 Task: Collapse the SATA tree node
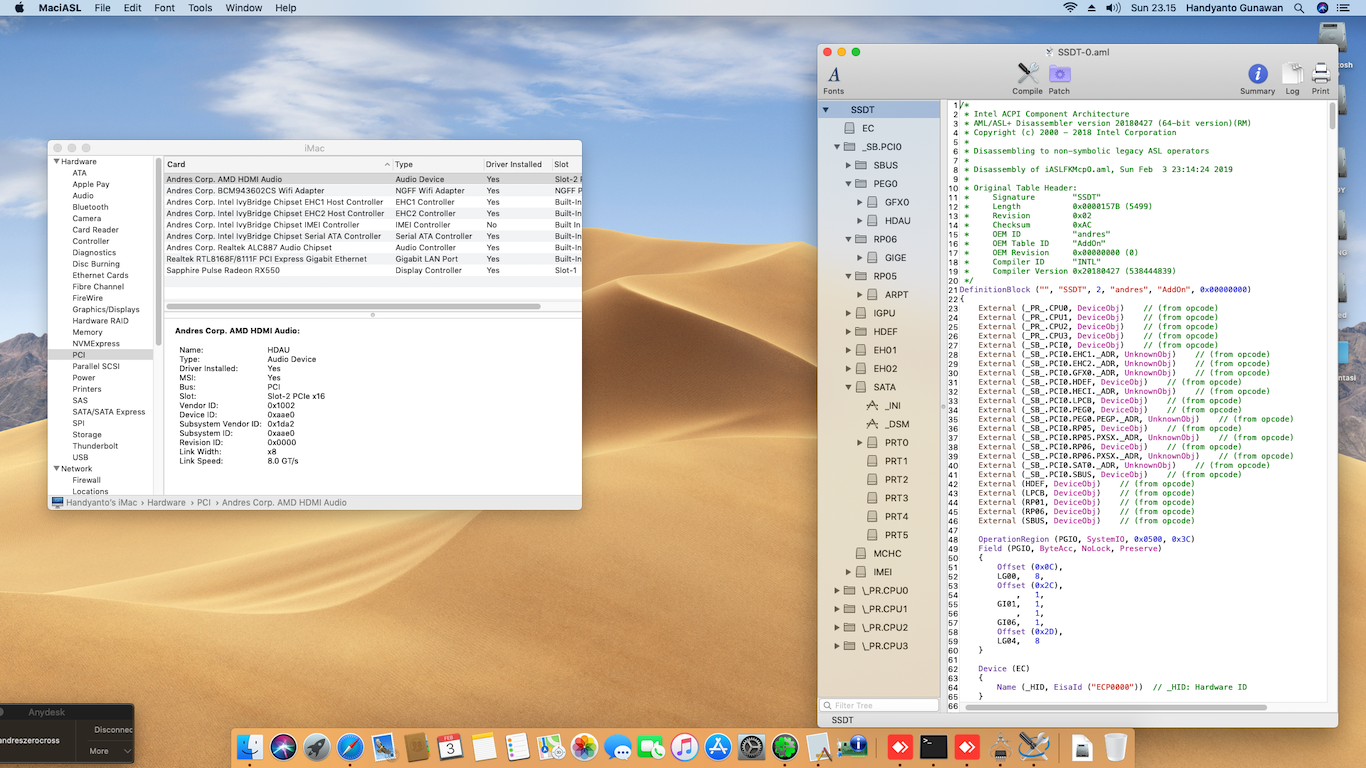(848, 387)
